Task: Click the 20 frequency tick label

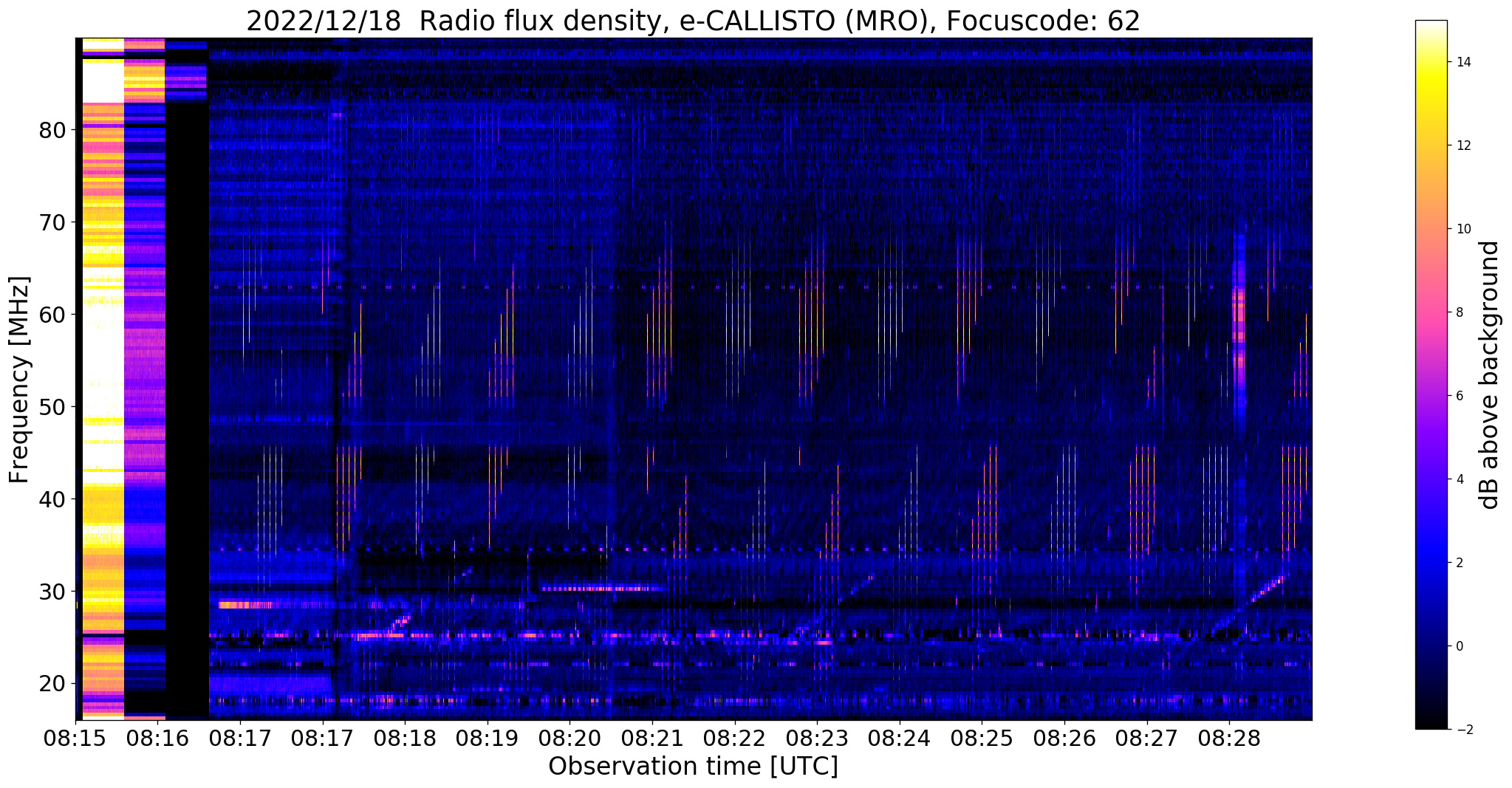Action: click(x=52, y=684)
